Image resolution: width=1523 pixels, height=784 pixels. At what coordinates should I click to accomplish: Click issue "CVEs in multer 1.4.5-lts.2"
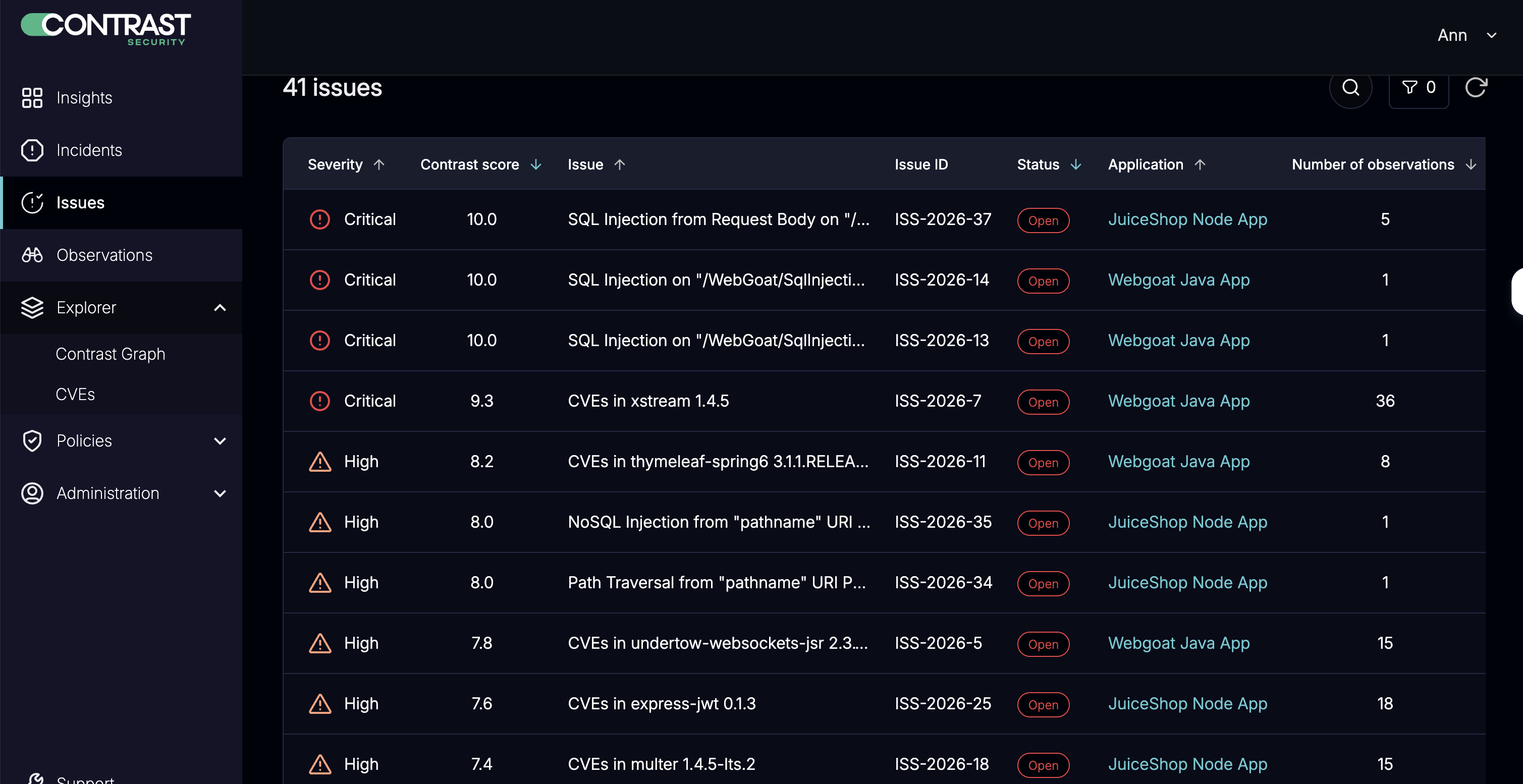click(x=662, y=764)
